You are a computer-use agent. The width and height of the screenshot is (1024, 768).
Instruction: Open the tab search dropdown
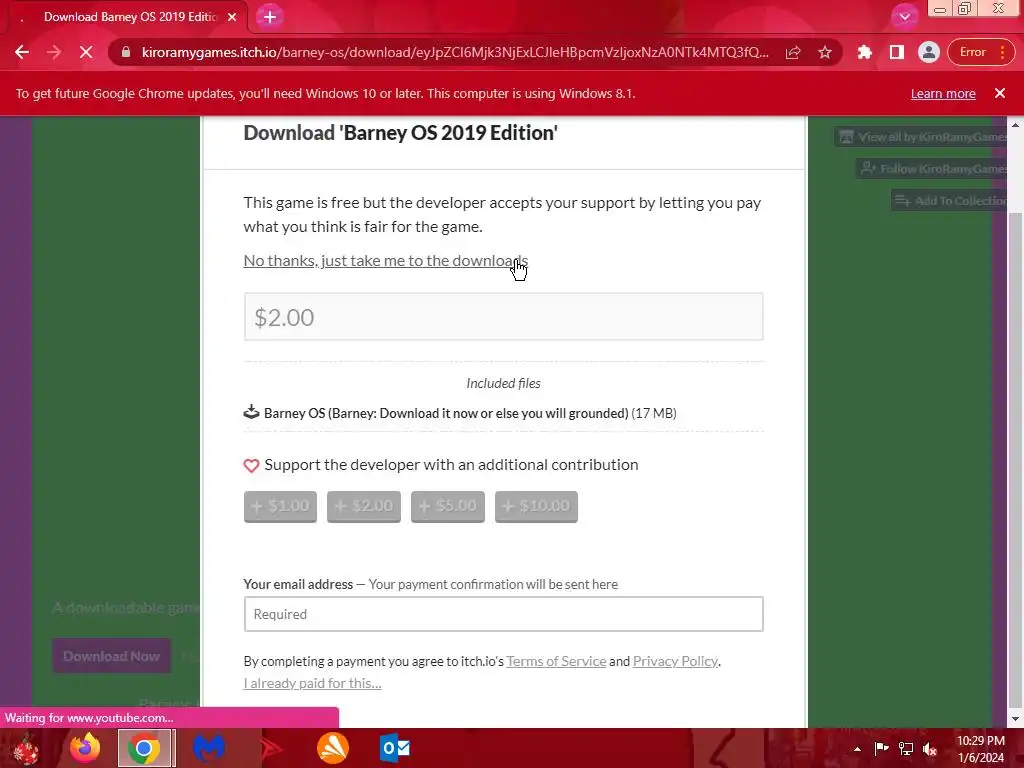pos(904,17)
